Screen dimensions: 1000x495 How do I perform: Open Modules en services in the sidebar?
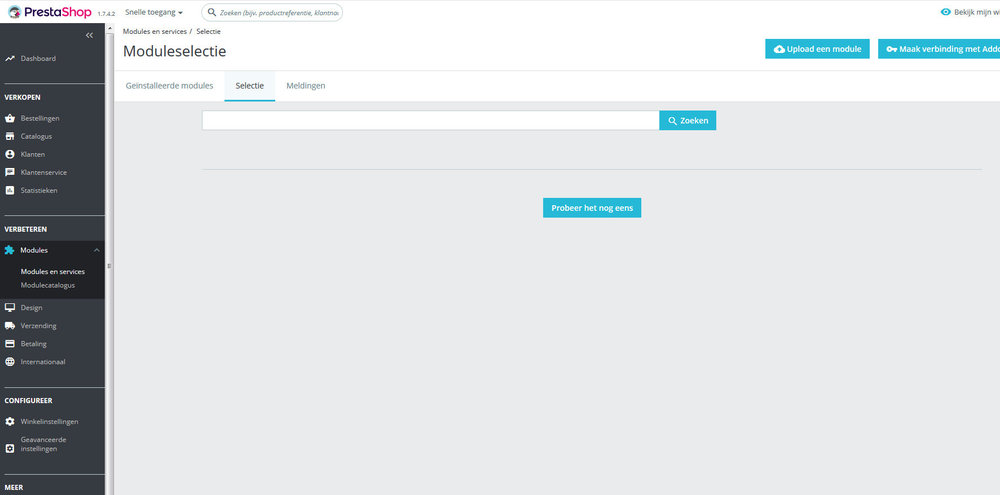tap(52, 272)
